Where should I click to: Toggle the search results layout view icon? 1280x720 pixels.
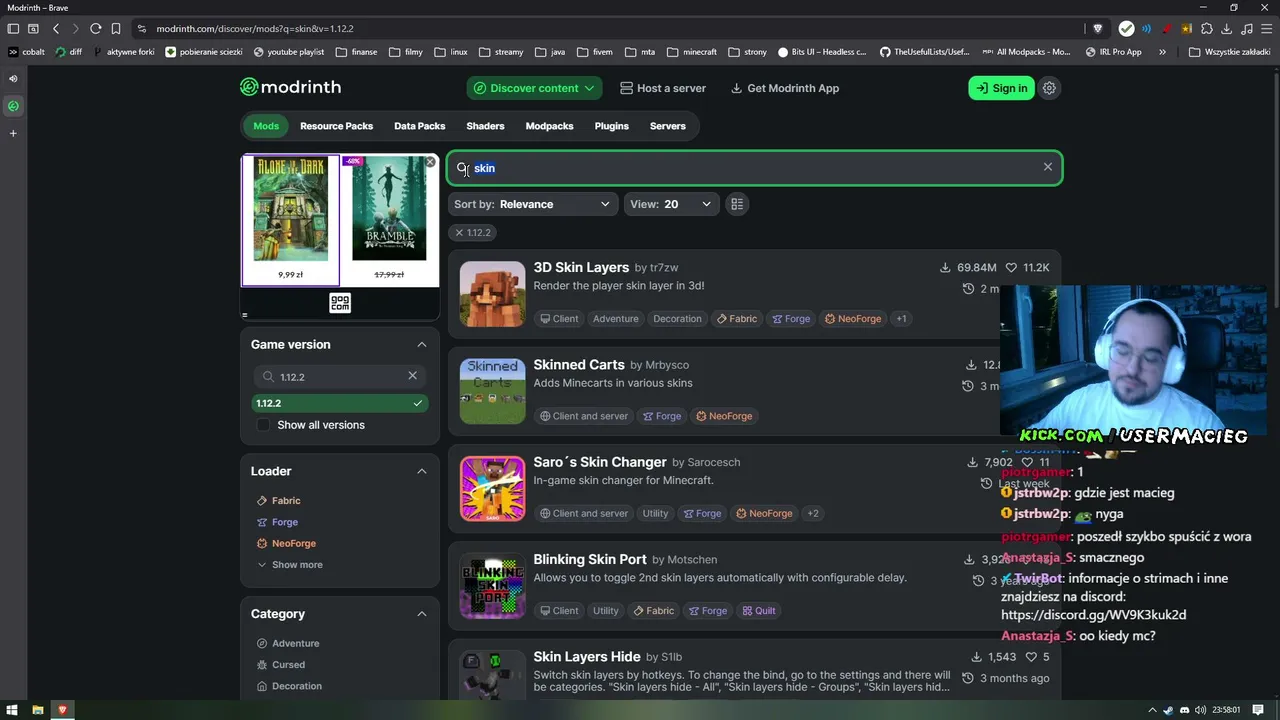pyautogui.click(x=737, y=204)
